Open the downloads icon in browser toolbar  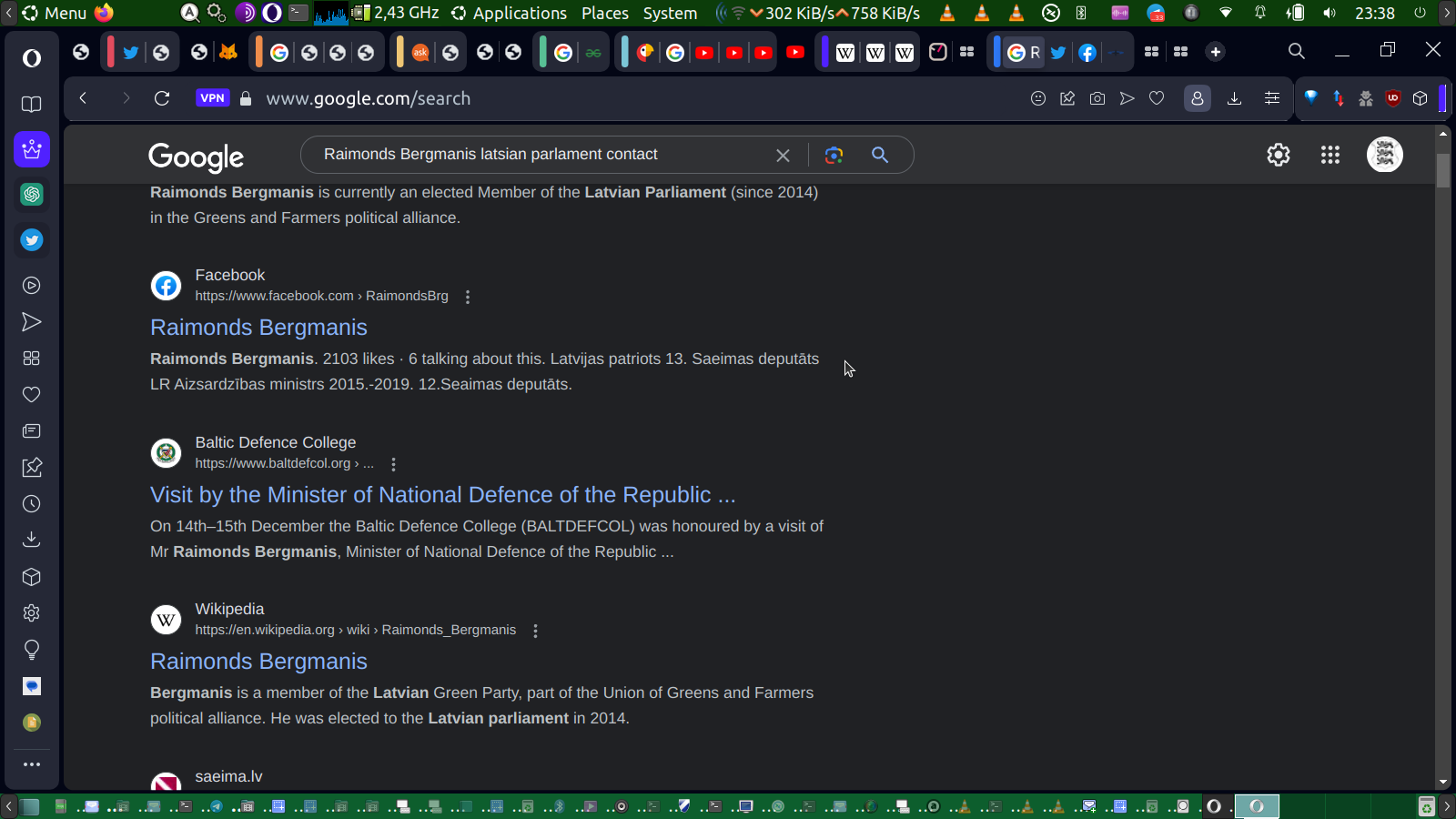tap(1234, 98)
